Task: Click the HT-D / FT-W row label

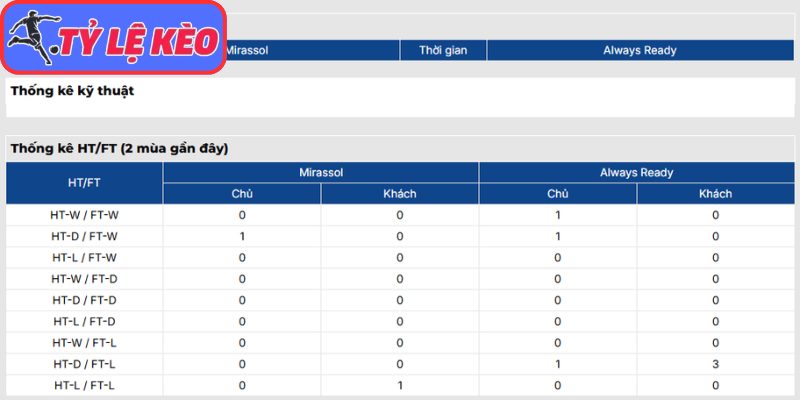Action: point(84,236)
